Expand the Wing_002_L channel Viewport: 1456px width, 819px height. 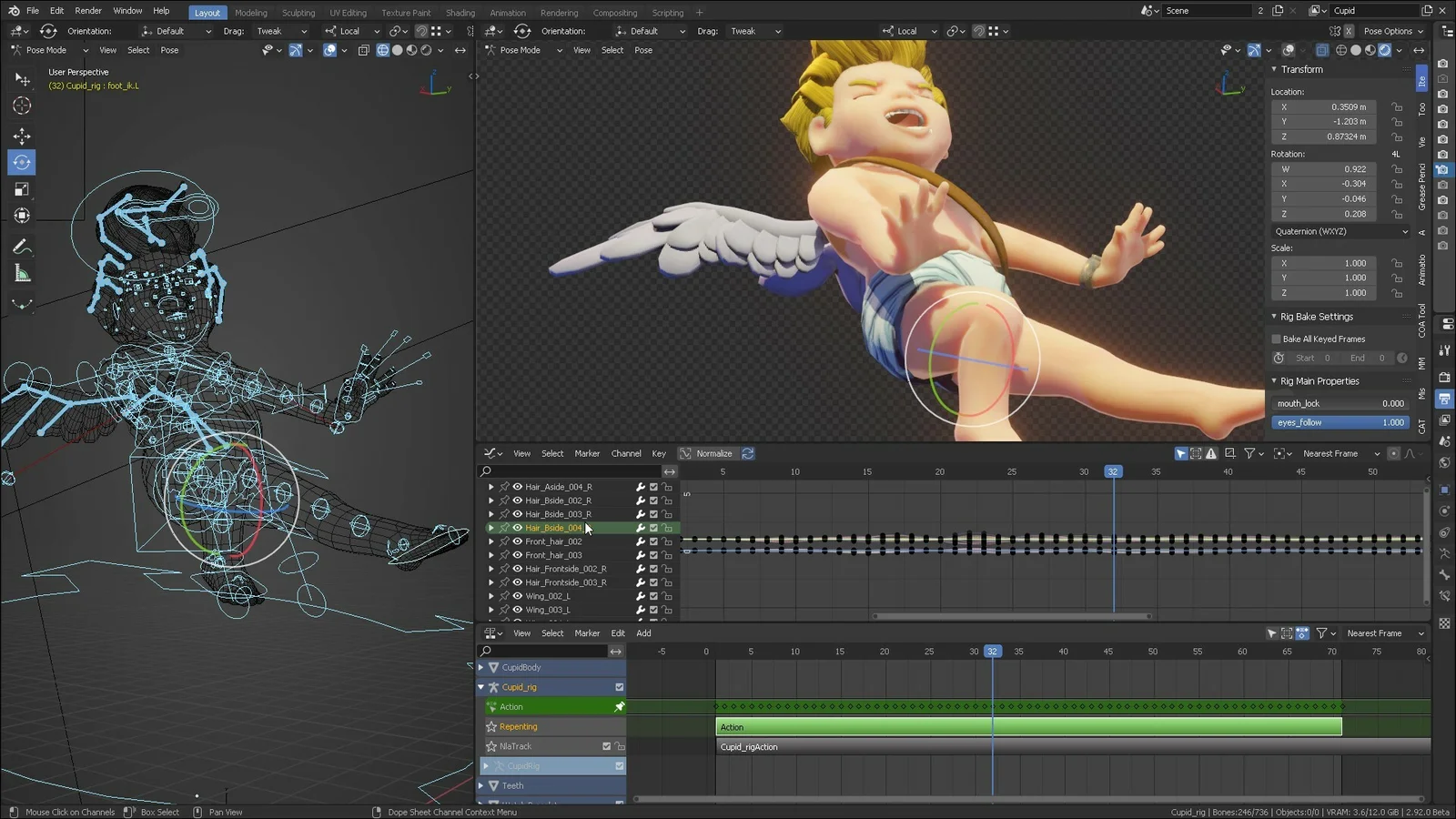click(491, 595)
